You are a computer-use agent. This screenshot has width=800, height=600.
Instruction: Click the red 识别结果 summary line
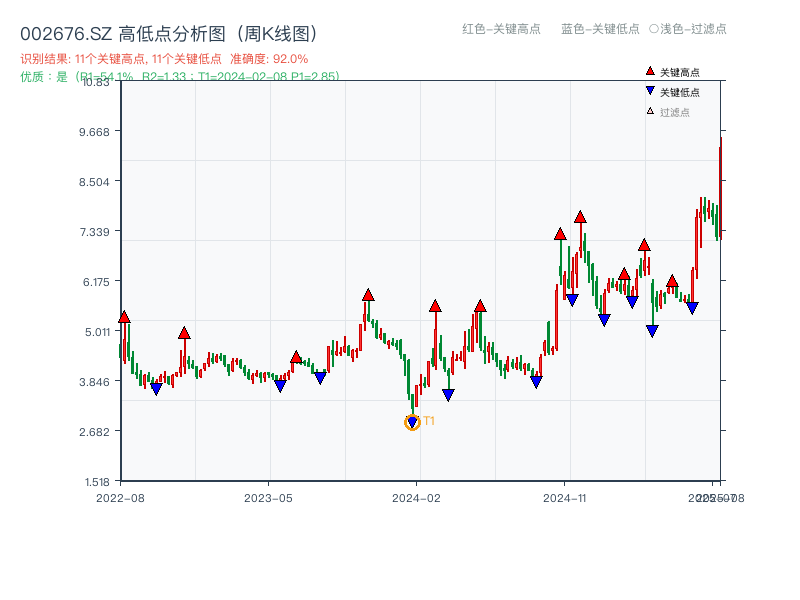(164, 59)
